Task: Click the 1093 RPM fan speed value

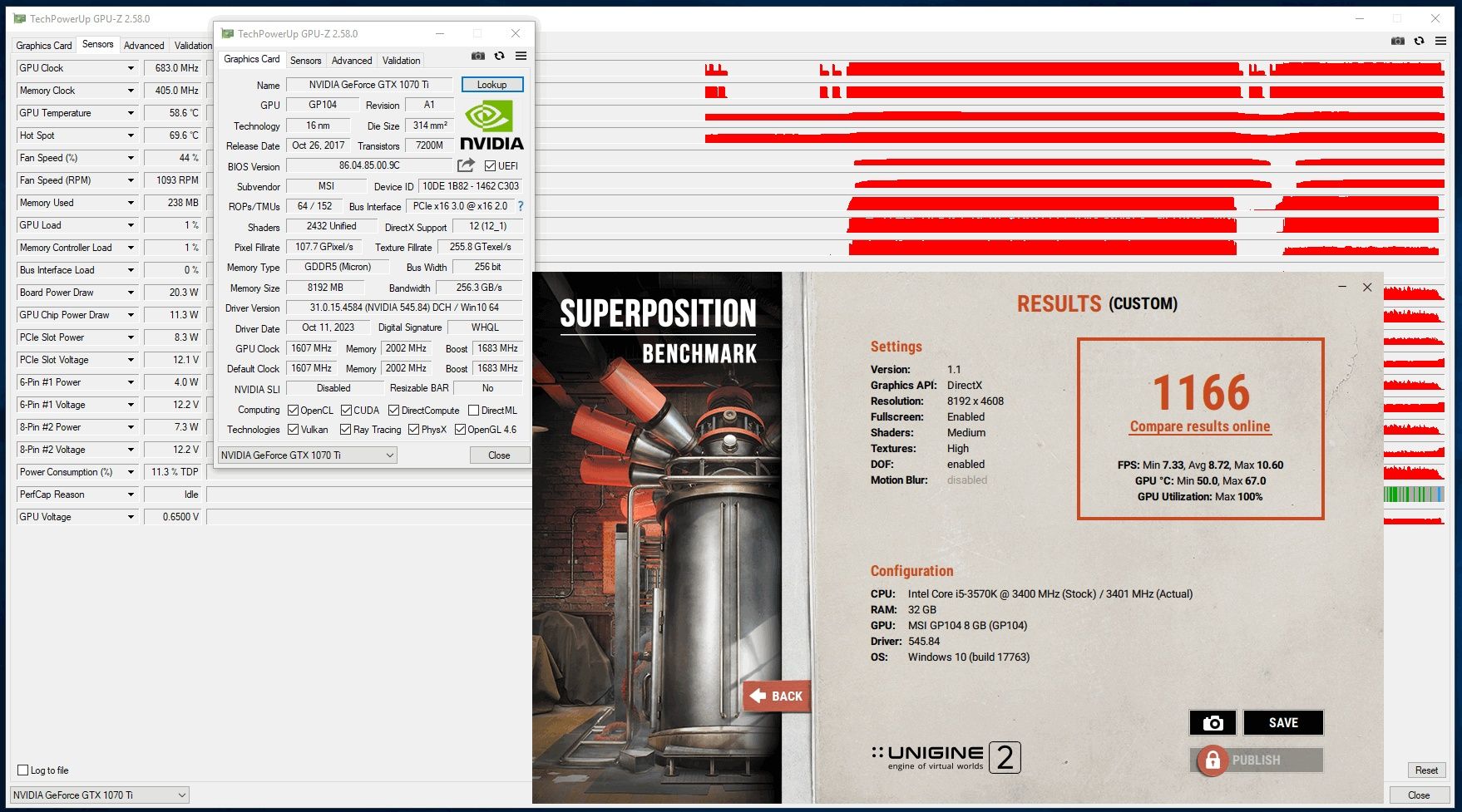Action: (x=172, y=180)
